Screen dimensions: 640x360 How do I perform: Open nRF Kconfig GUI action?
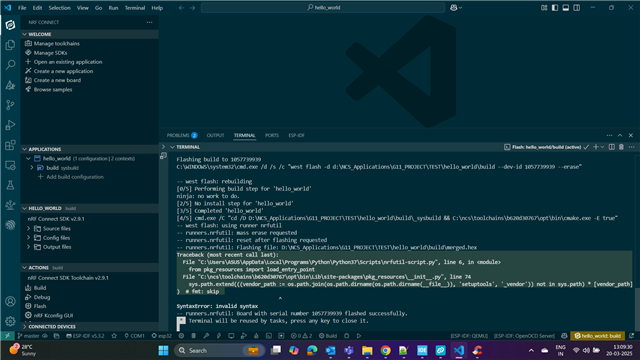pyautogui.click(x=53, y=316)
